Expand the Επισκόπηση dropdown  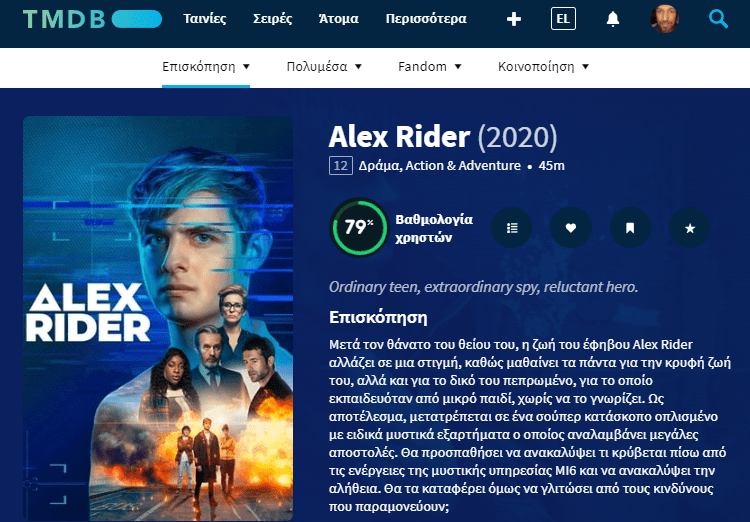click(206, 67)
